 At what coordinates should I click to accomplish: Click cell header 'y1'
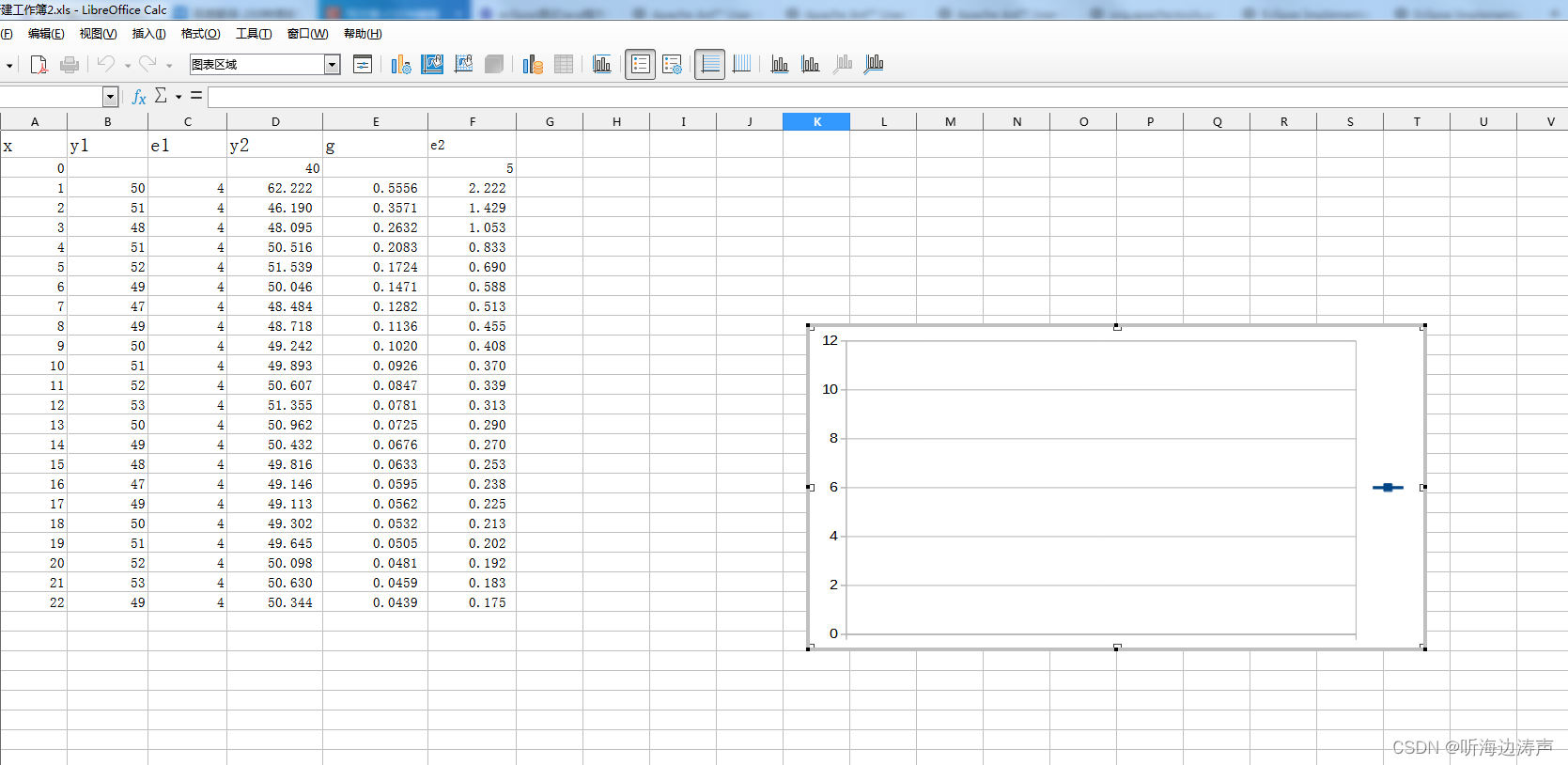[x=107, y=145]
